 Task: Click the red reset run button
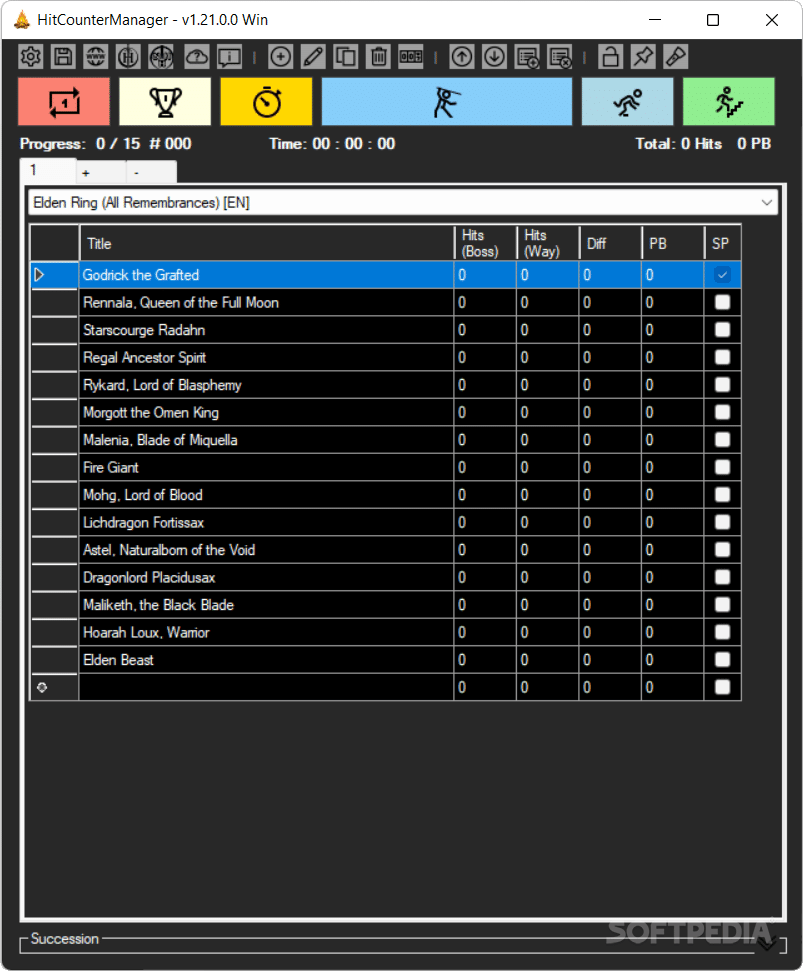tap(64, 102)
